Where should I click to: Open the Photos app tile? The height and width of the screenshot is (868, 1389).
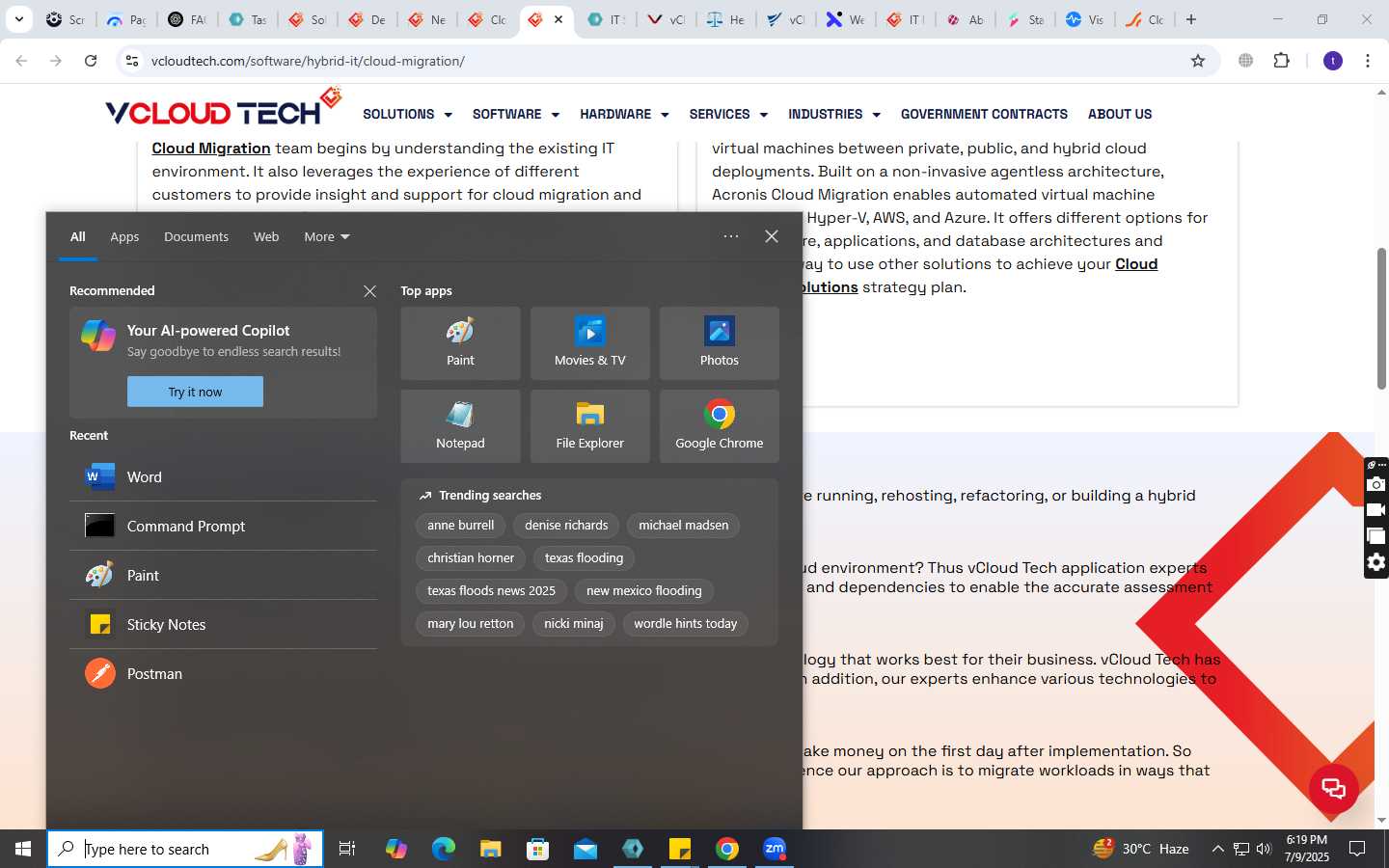tap(719, 343)
